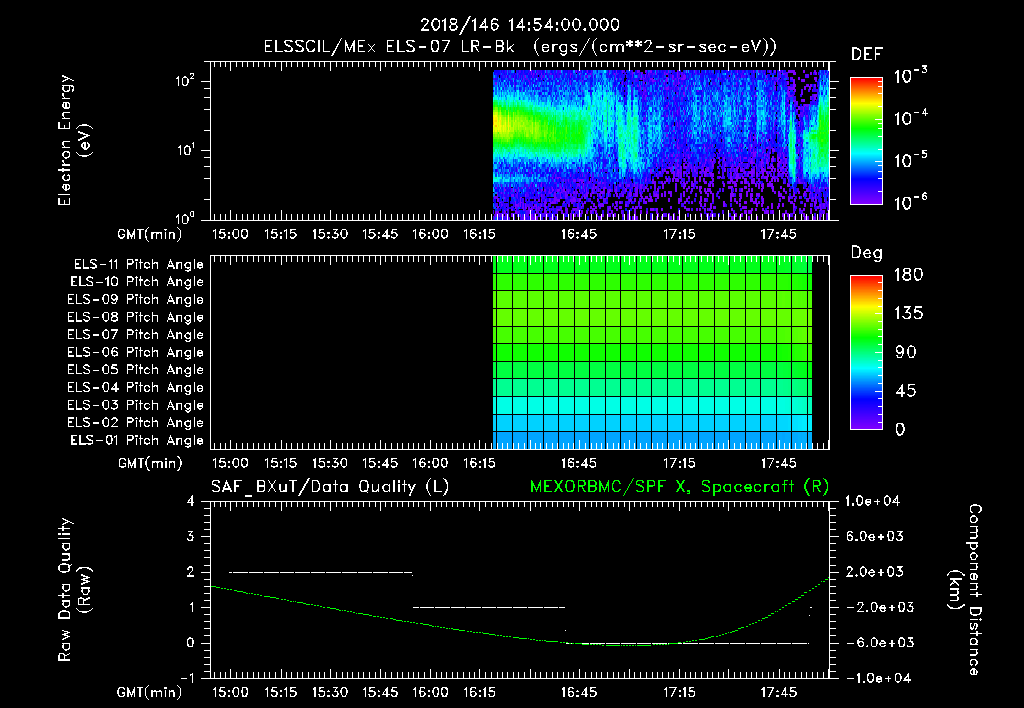1024x708 pixels.
Task: Select the ELS-09 Pitch Angle row label
Action: click(135, 300)
